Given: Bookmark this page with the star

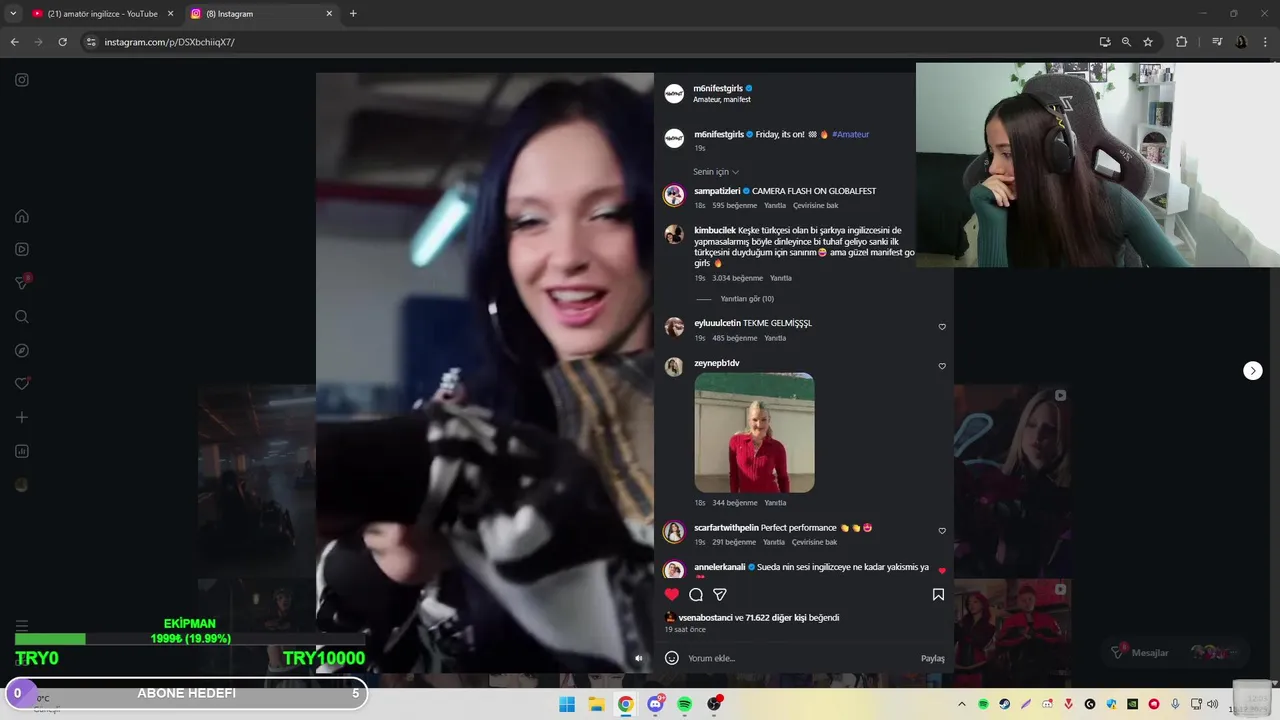Looking at the screenshot, I should (1148, 42).
